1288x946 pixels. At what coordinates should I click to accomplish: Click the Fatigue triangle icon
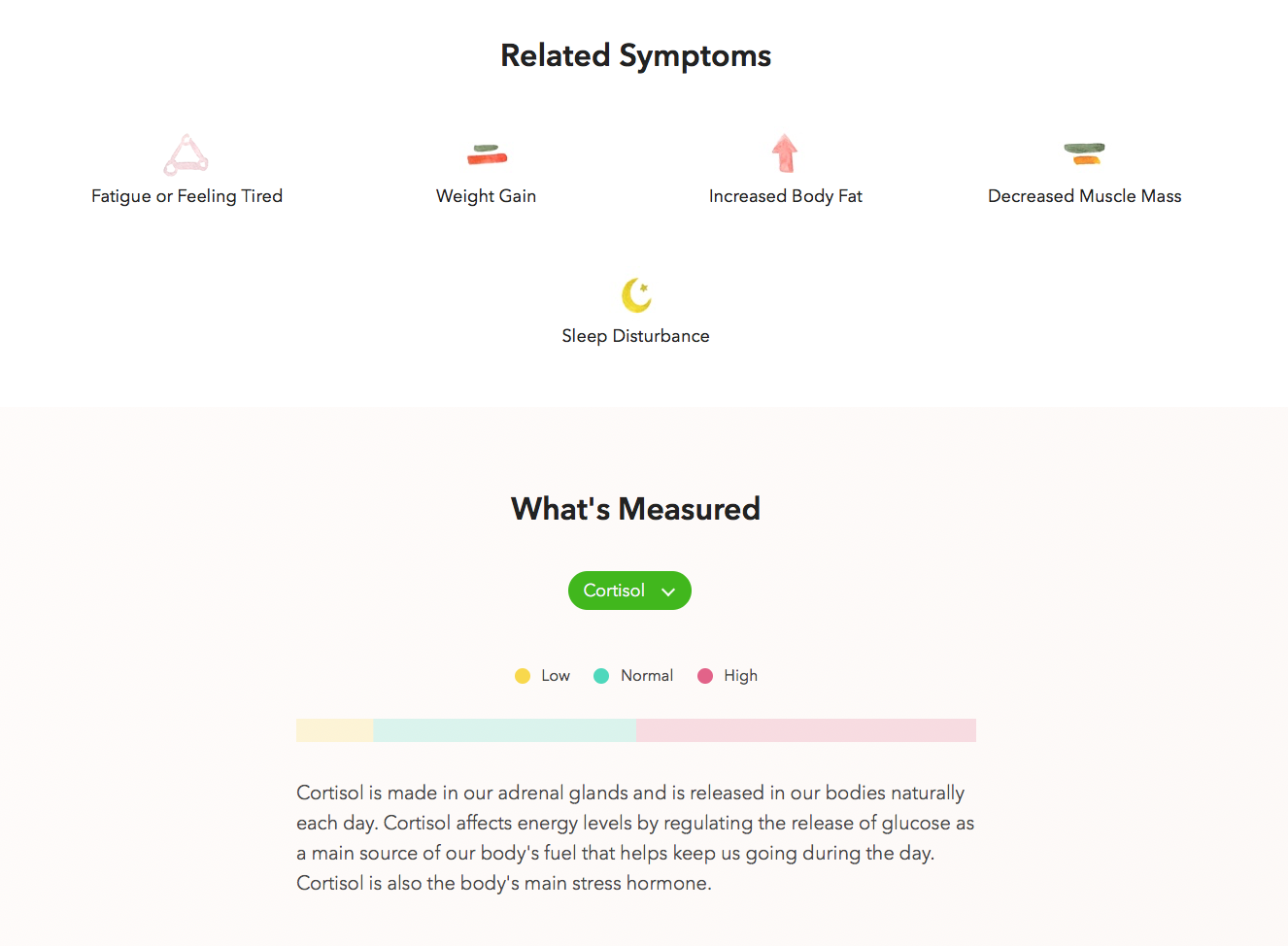click(x=186, y=154)
